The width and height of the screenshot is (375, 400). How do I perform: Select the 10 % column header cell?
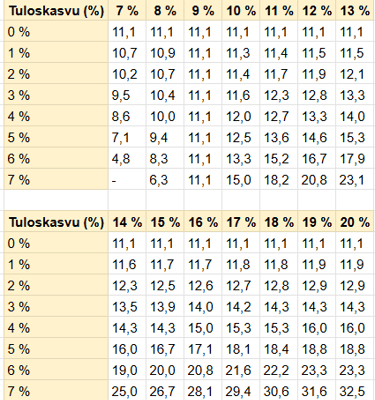(241, 10)
